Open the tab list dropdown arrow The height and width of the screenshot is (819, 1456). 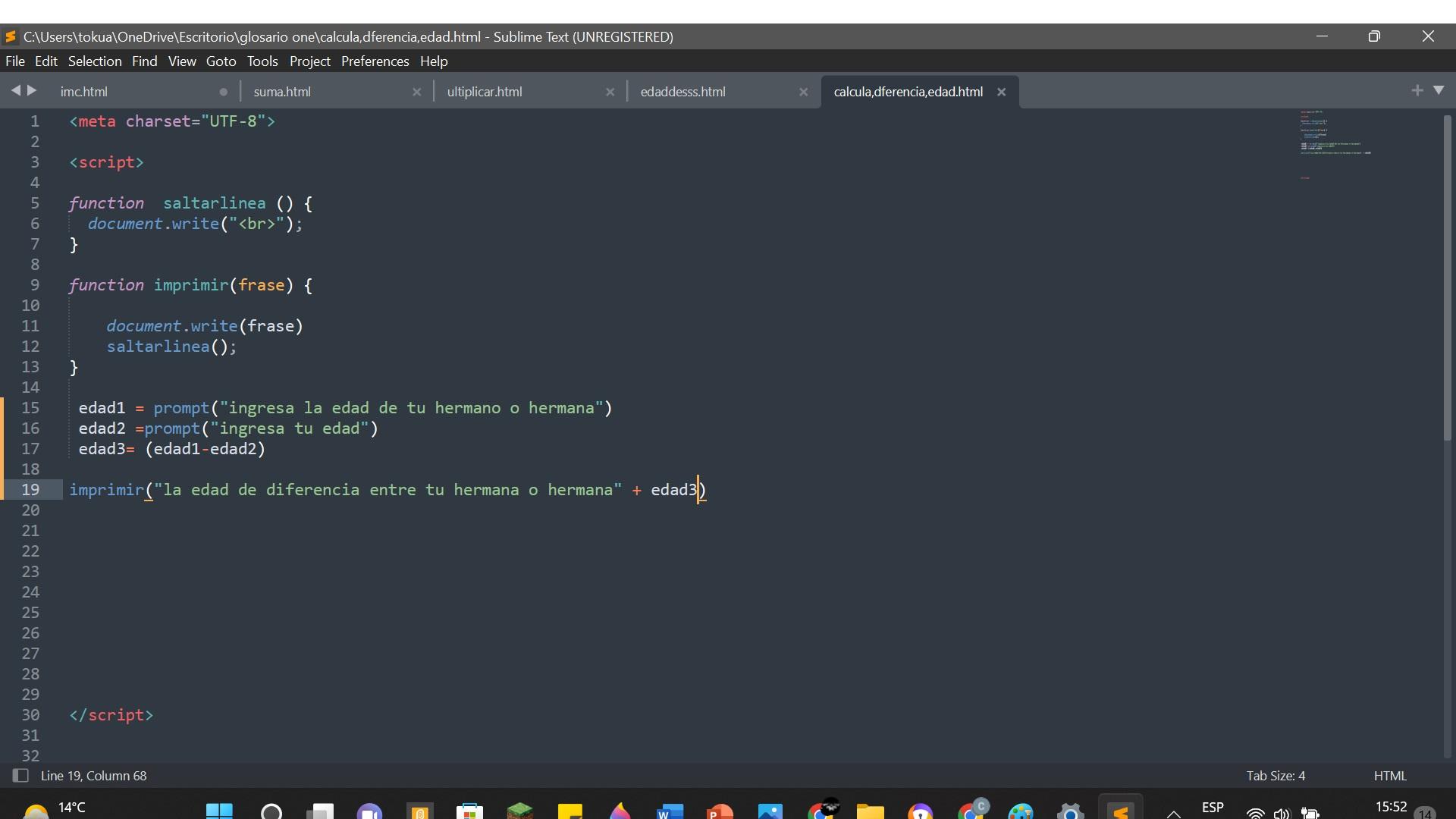point(1439,90)
